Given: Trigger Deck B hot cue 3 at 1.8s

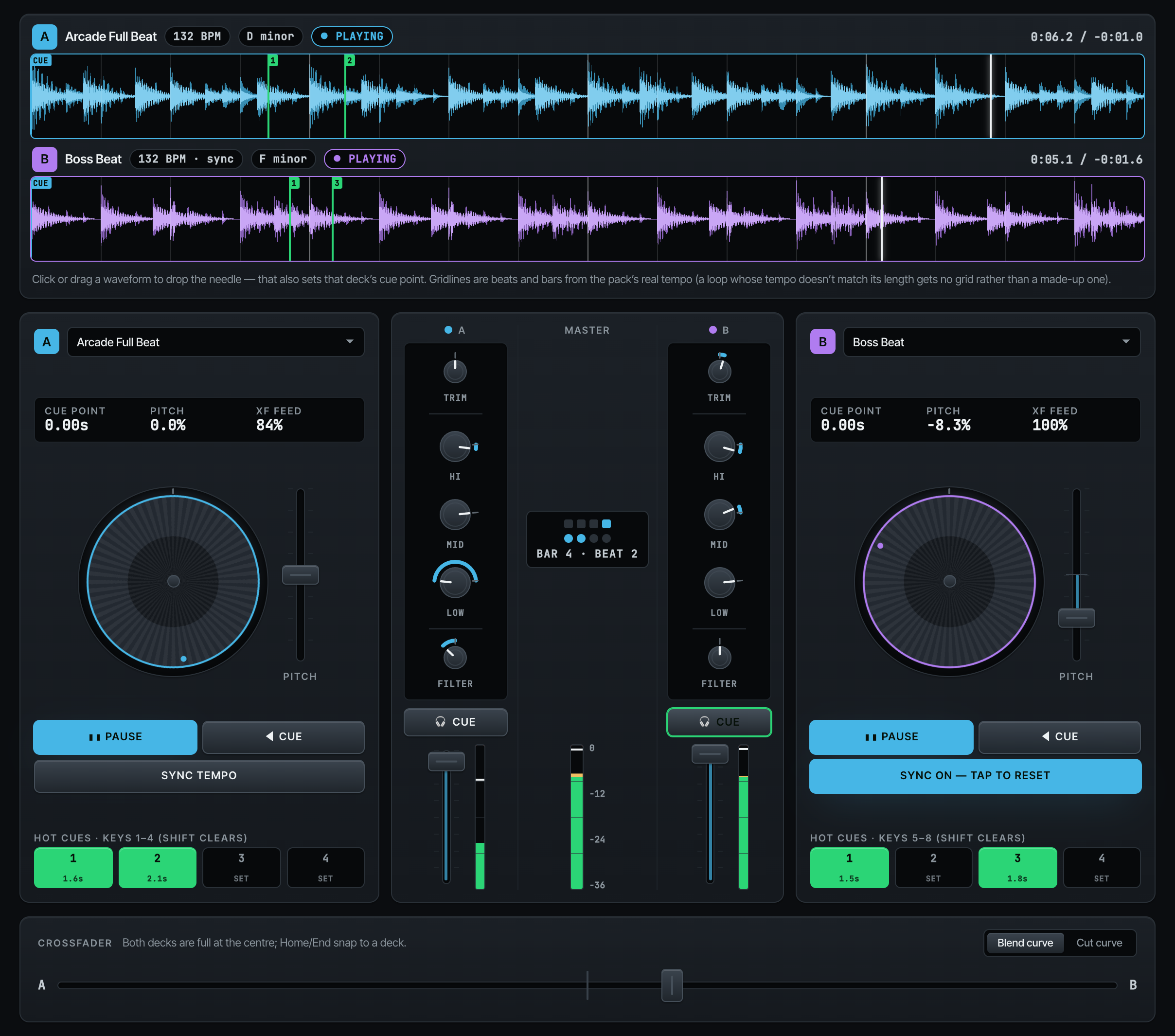Looking at the screenshot, I should pos(1017,868).
